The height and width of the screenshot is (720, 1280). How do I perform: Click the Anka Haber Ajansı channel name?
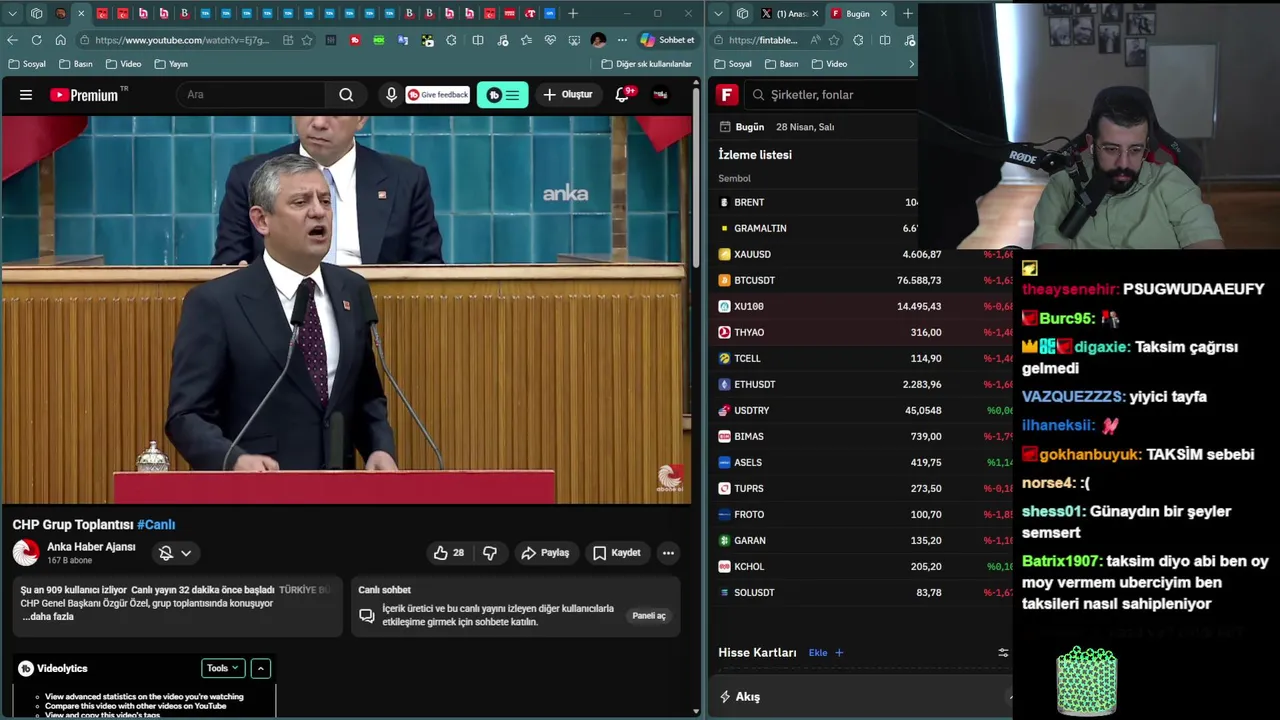(91, 547)
